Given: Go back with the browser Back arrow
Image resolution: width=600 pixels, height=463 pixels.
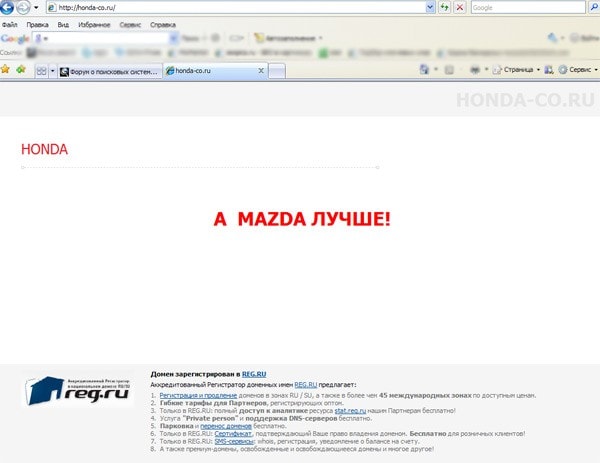Looking at the screenshot, I should 7,7.
